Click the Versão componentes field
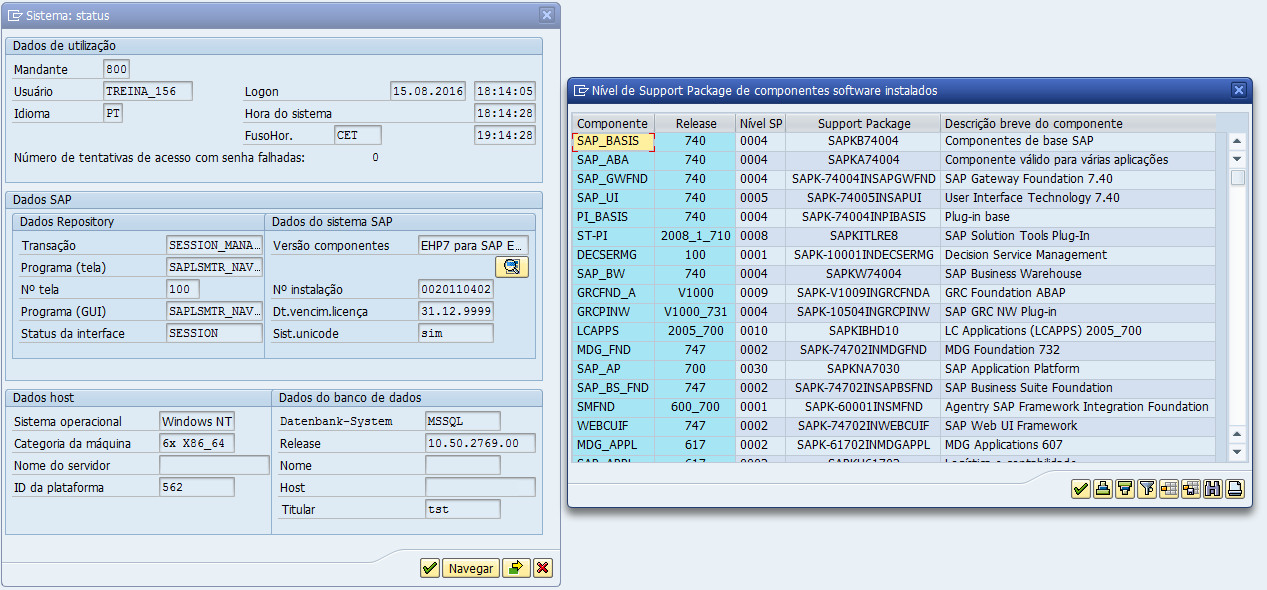 click(473, 245)
